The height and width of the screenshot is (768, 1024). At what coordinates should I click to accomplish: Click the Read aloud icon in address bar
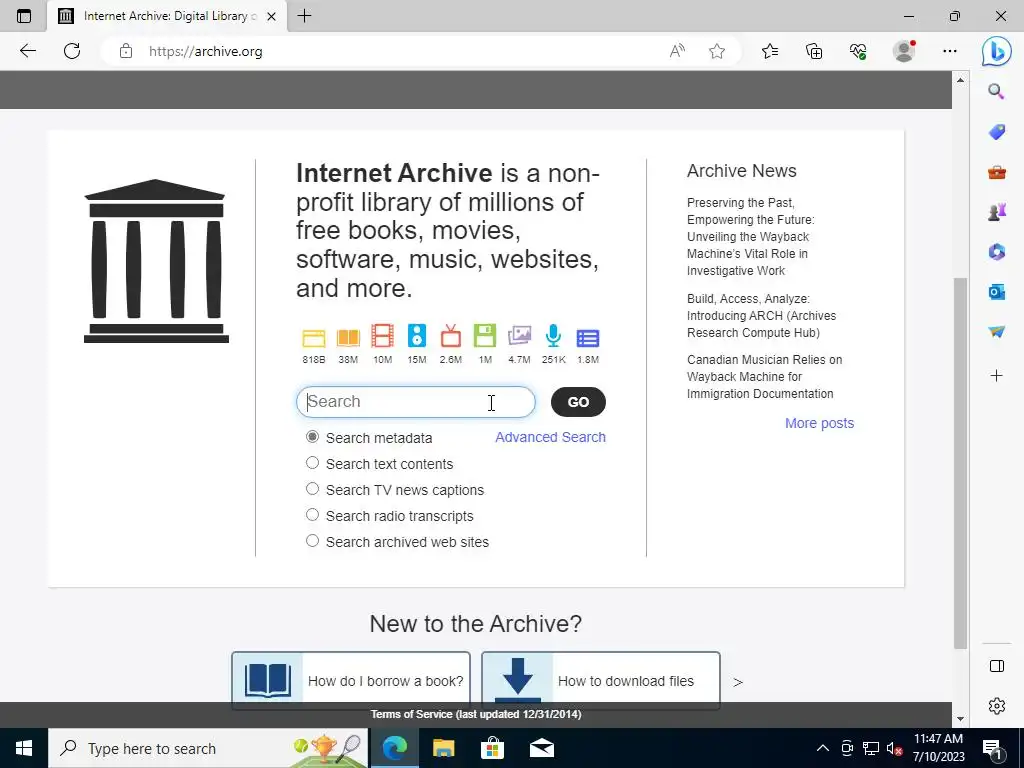pyautogui.click(x=677, y=51)
